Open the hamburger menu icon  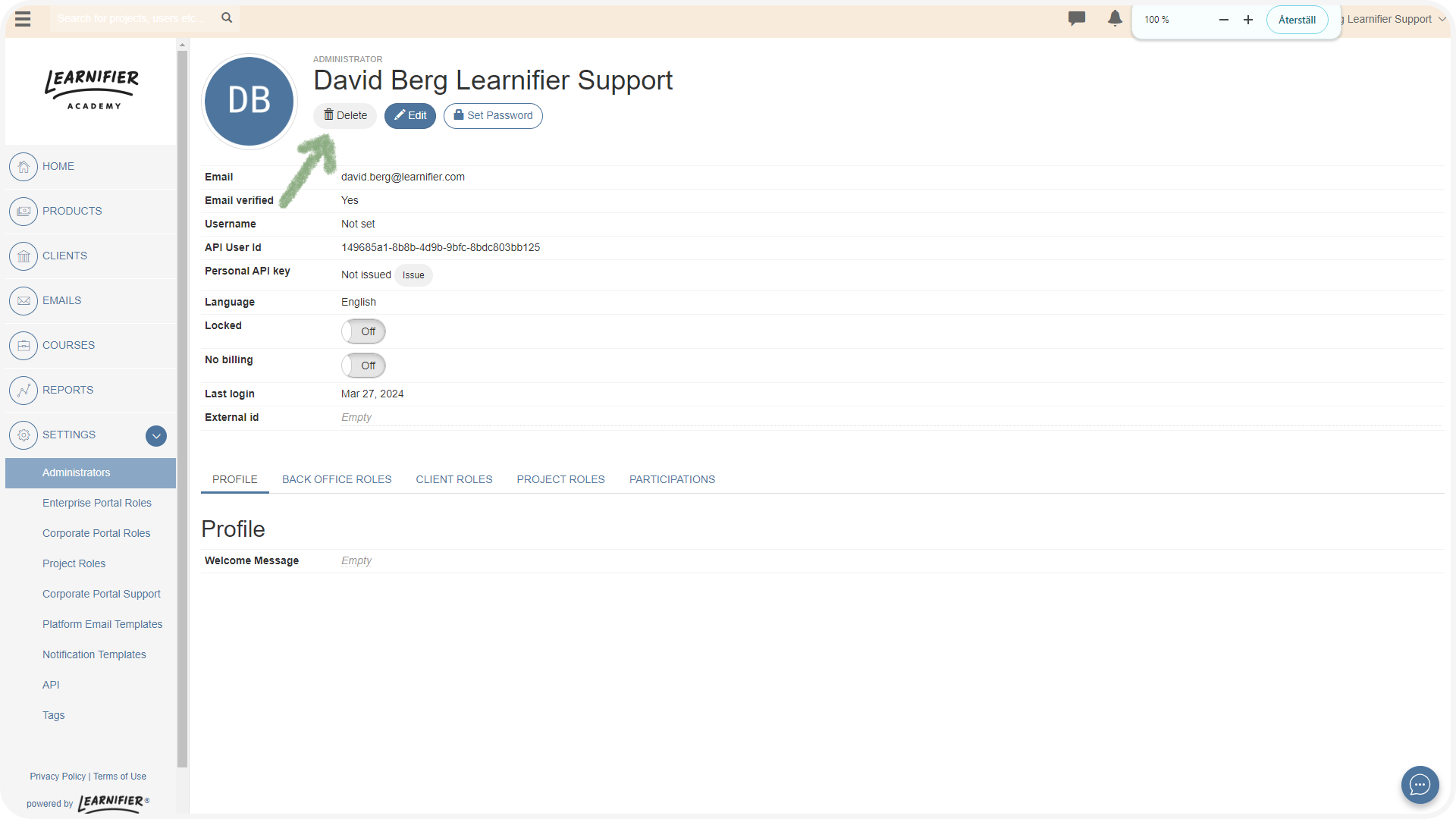point(23,19)
